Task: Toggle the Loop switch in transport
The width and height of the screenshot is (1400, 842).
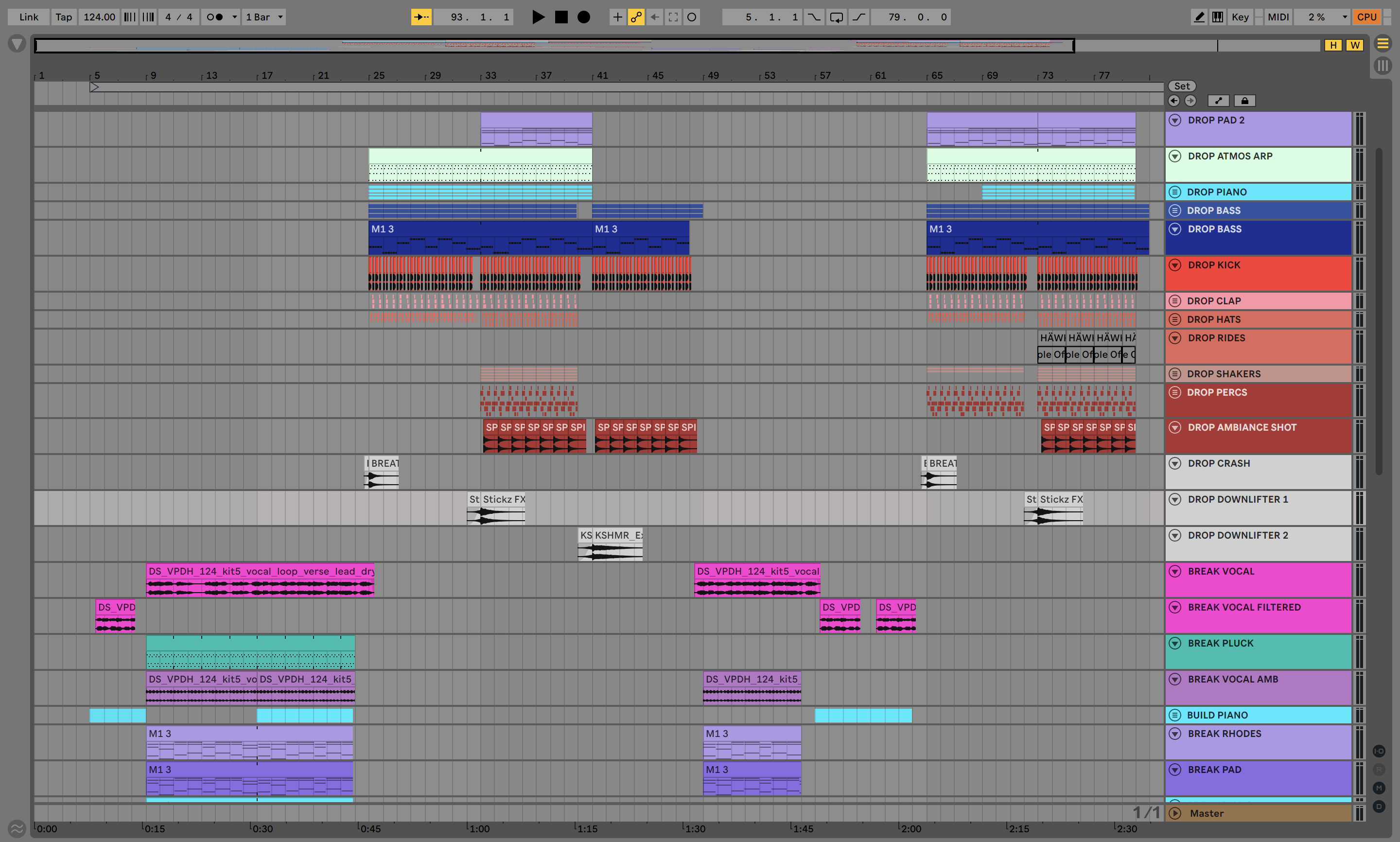Action: point(836,17)
